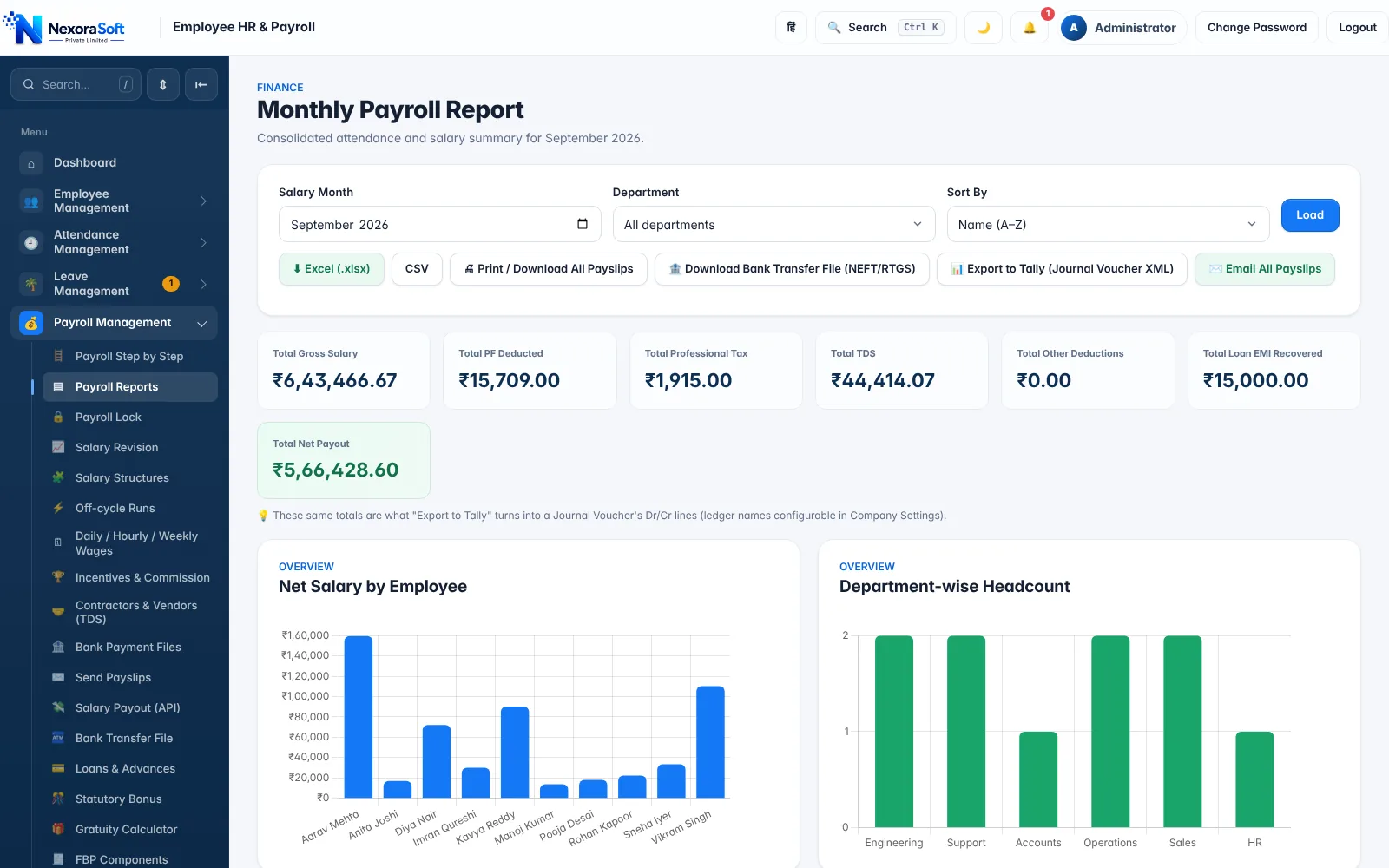Go to Dashboard menu item
This screenshot has height=868, width=1389.
tap(114, 163)
